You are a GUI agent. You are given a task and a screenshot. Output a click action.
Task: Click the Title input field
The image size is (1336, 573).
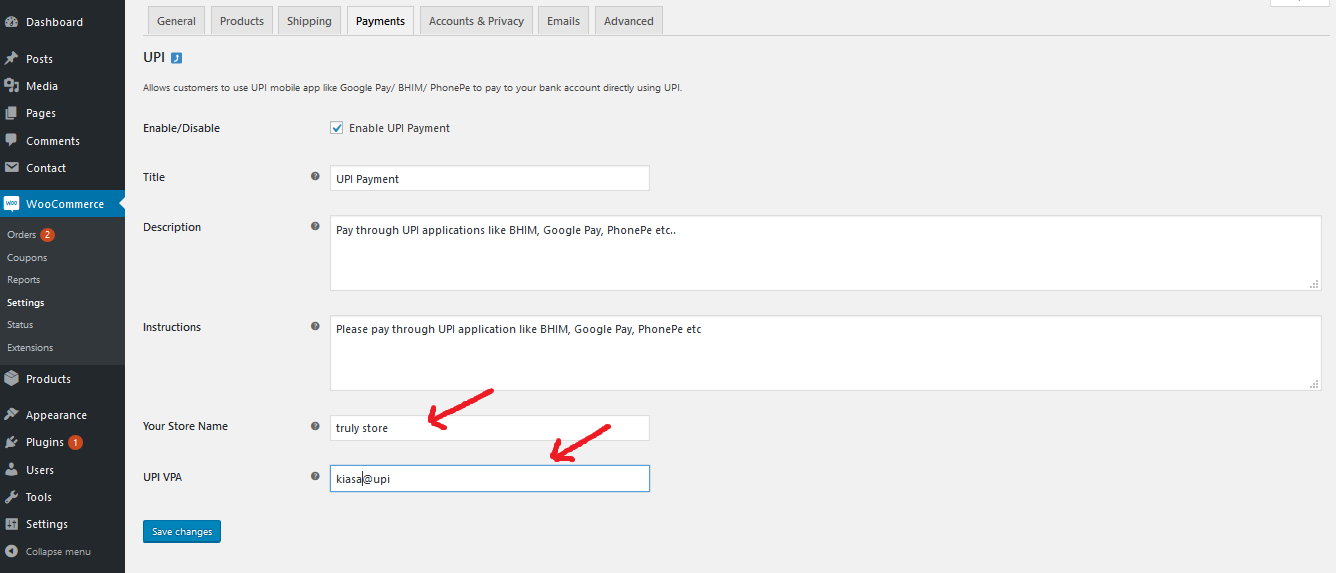490,178
